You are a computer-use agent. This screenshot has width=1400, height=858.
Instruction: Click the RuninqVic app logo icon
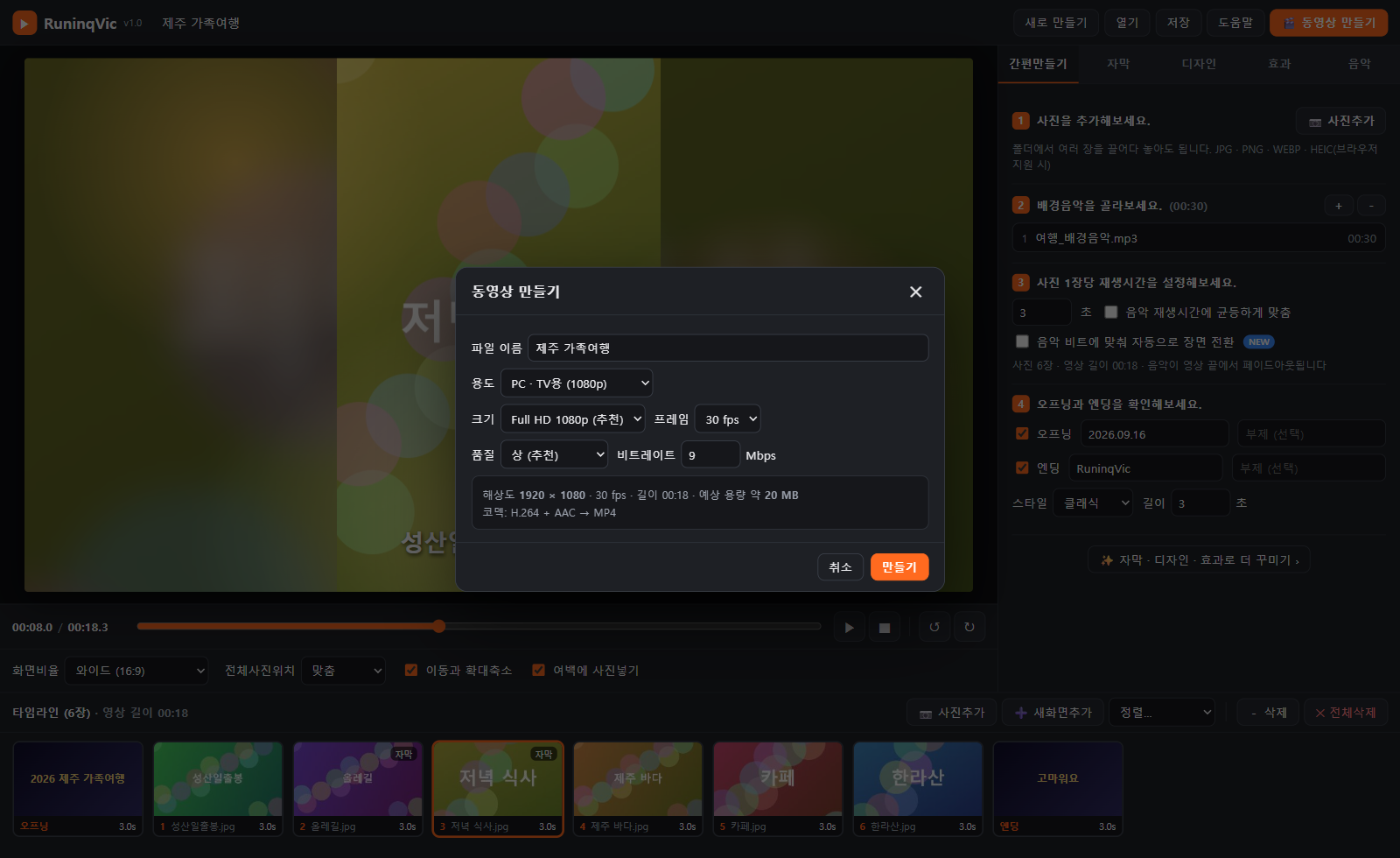(x=24, y=23)
